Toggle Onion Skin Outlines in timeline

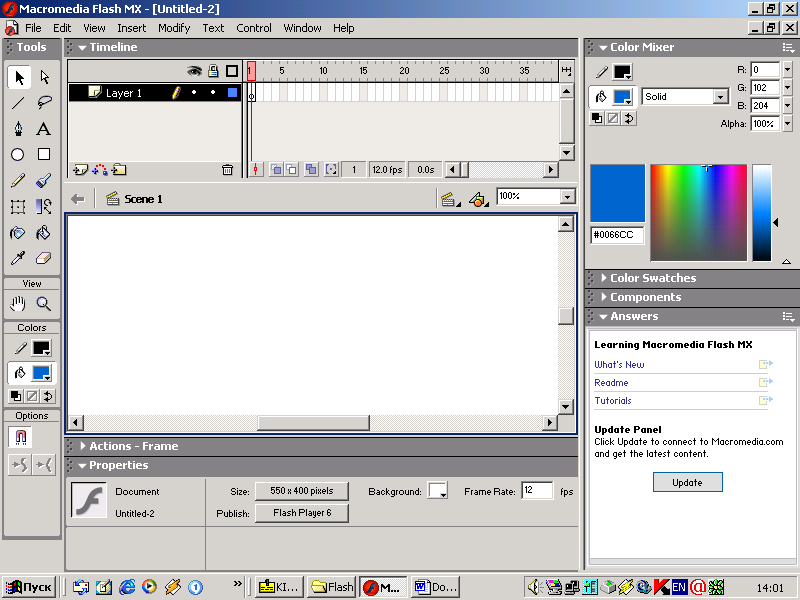292,169
